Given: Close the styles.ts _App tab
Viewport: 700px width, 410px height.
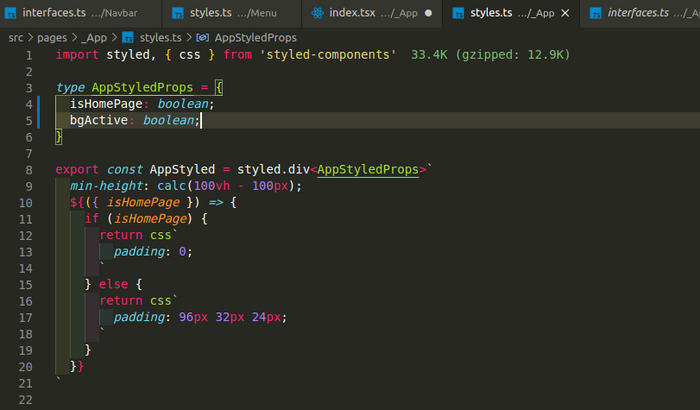Looking at the screenshot, I should click(565, 13).
